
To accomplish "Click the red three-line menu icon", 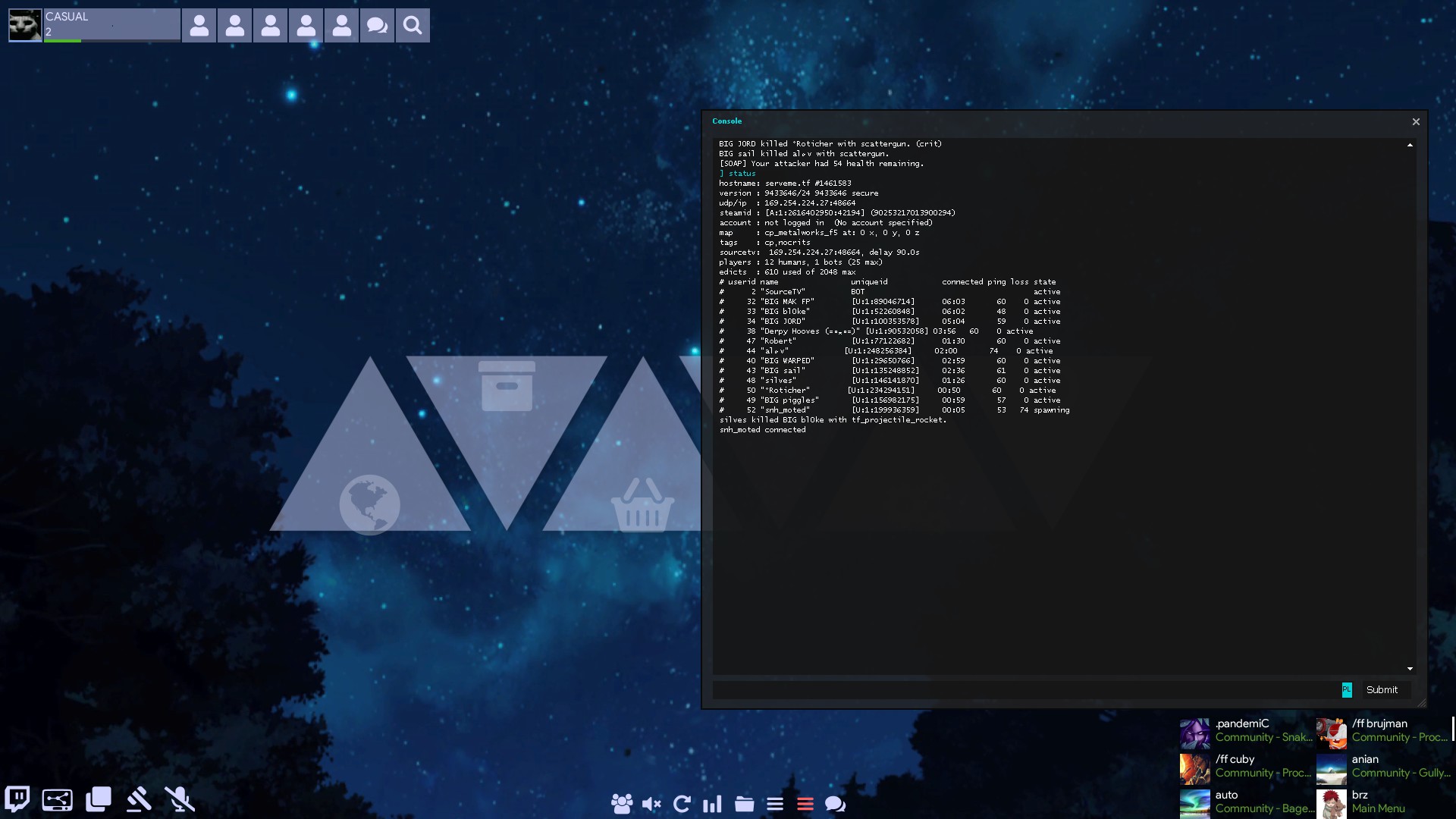I will pyautogui.click(x=805, y=804).
